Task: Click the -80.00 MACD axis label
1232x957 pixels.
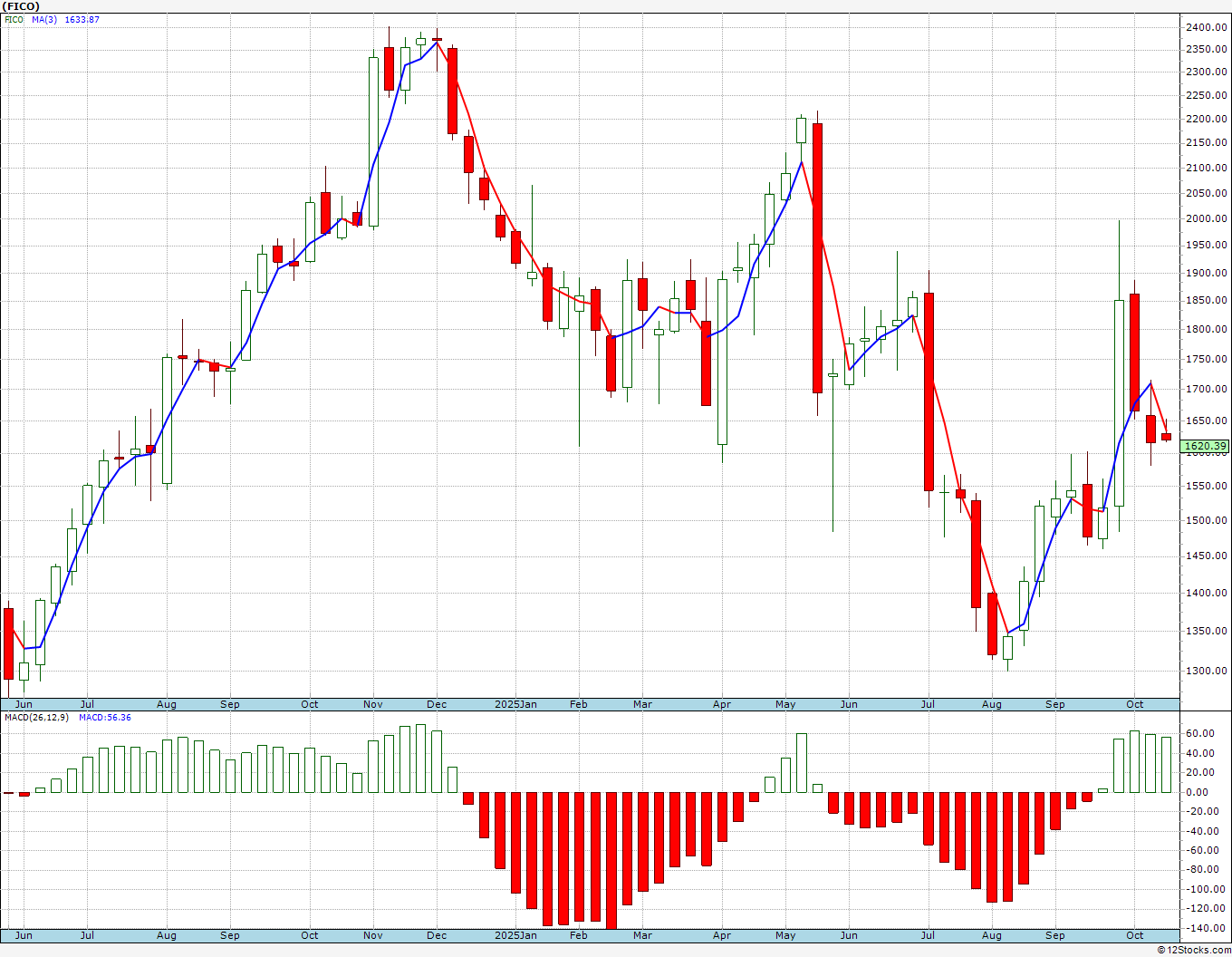Action: click(x=1200, y=870)
